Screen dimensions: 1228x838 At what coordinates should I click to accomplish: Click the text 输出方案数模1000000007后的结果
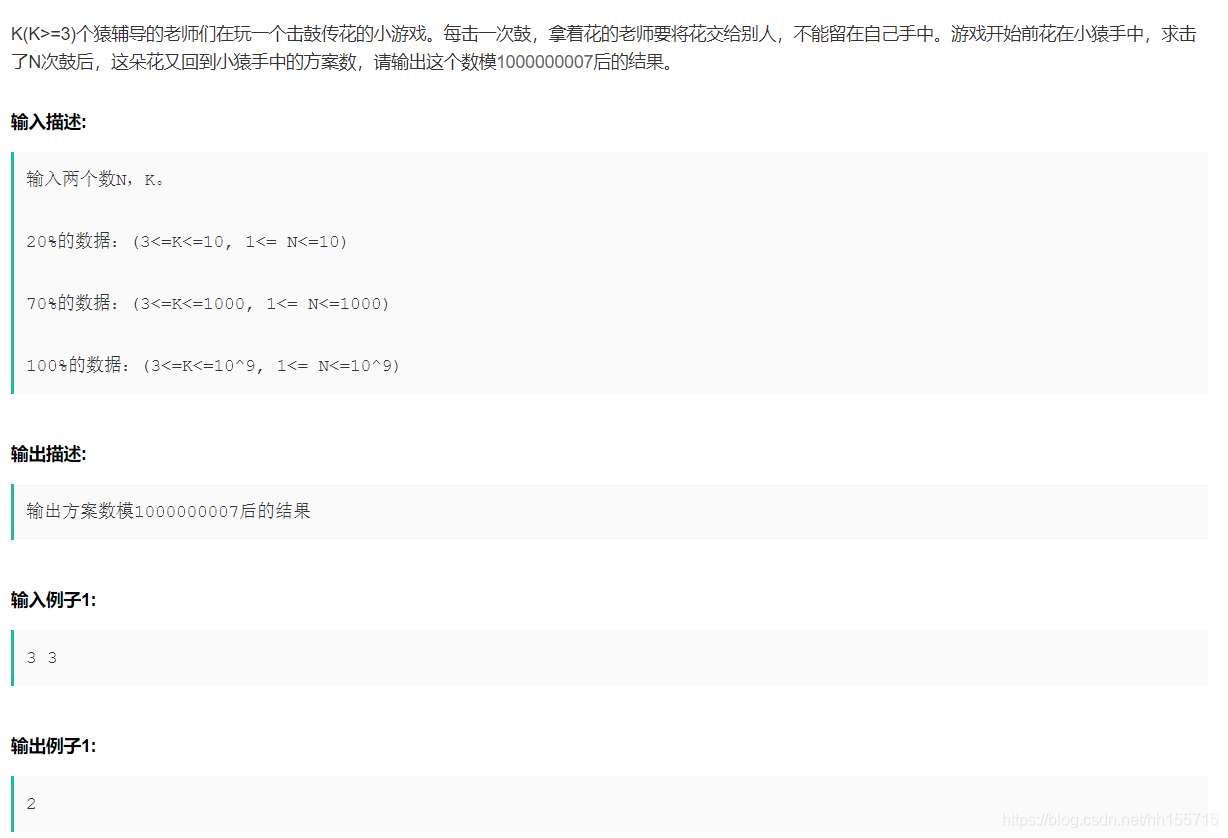coord(168,511)
